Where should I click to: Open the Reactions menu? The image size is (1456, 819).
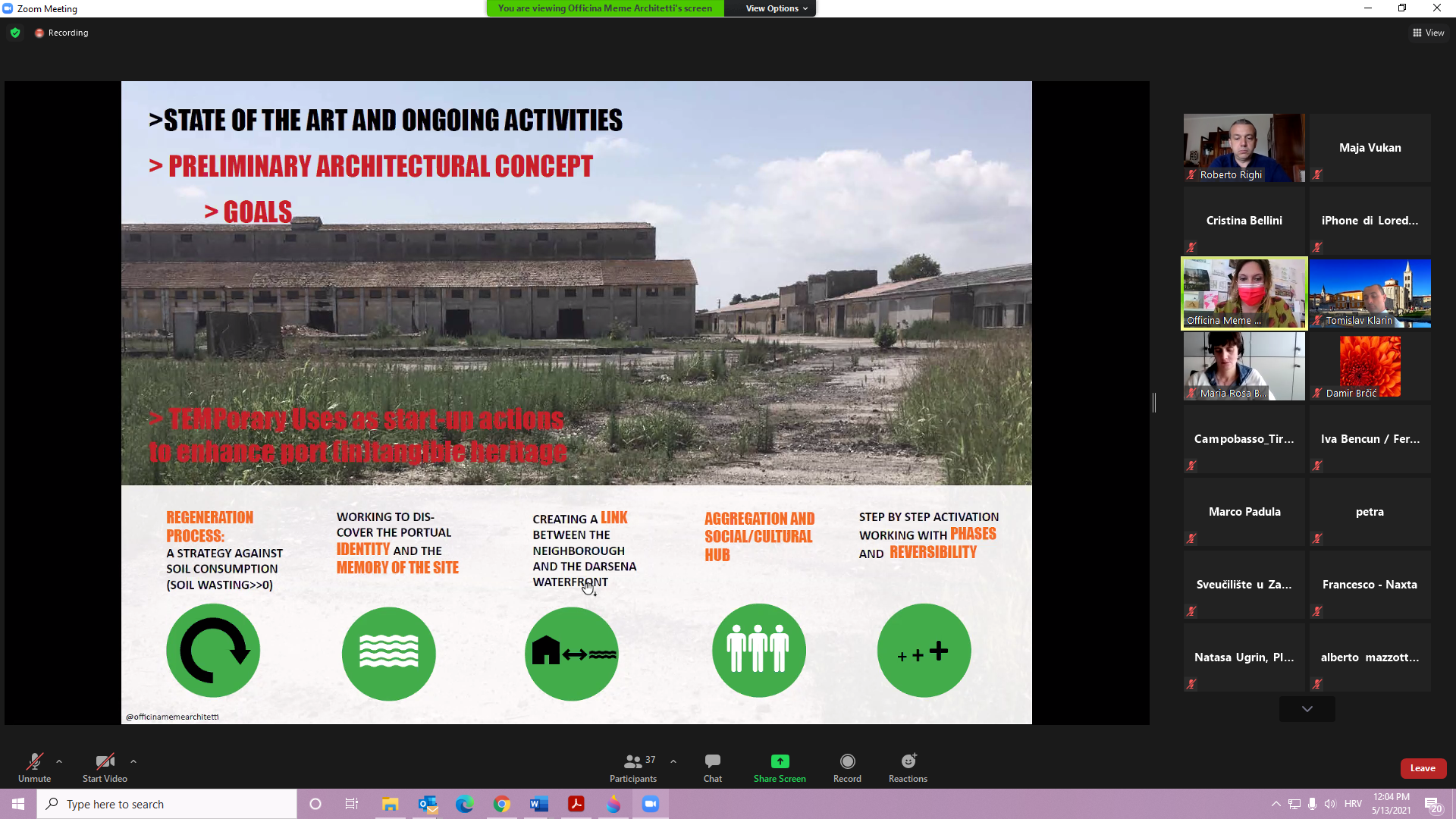point(908,761)
